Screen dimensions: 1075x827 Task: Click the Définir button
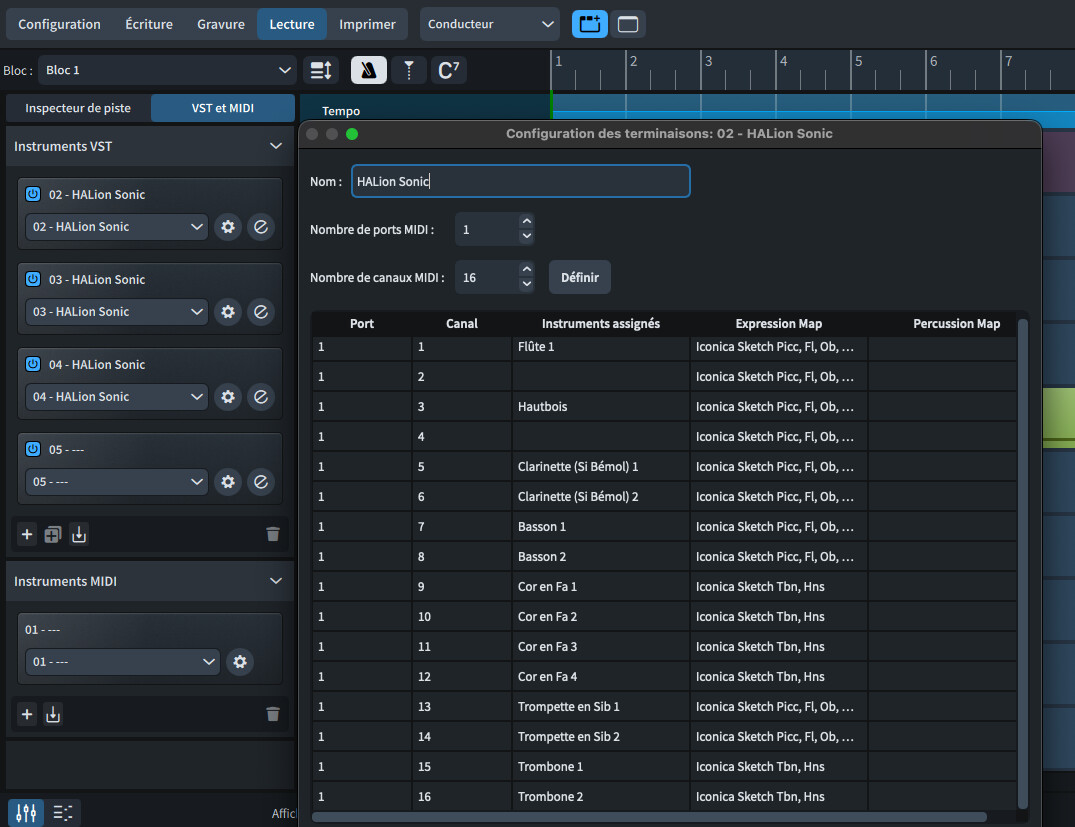[x=580, y=277]
